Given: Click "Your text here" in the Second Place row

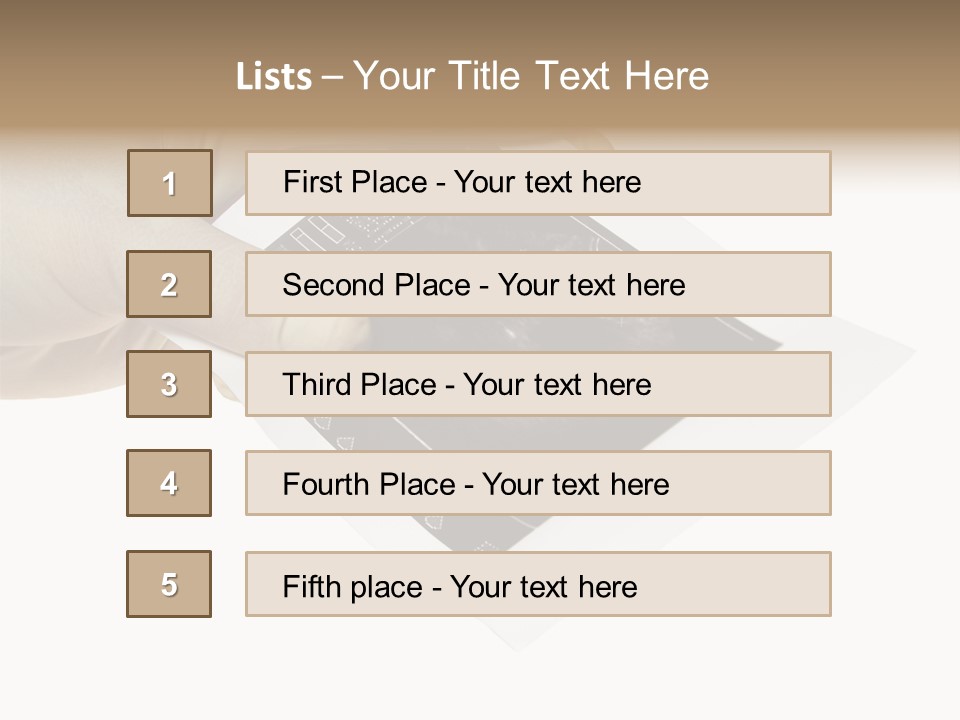Looking at the screenshot, I should [591, 285].
